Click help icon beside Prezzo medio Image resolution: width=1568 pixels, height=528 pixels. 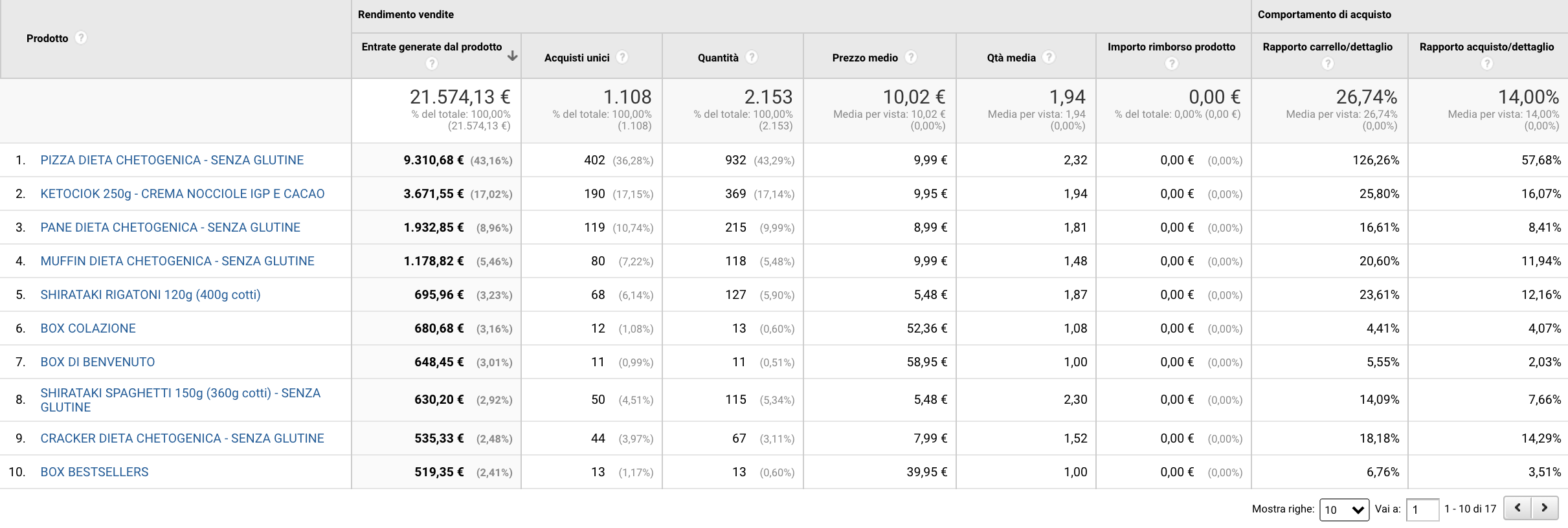(911, 58)
